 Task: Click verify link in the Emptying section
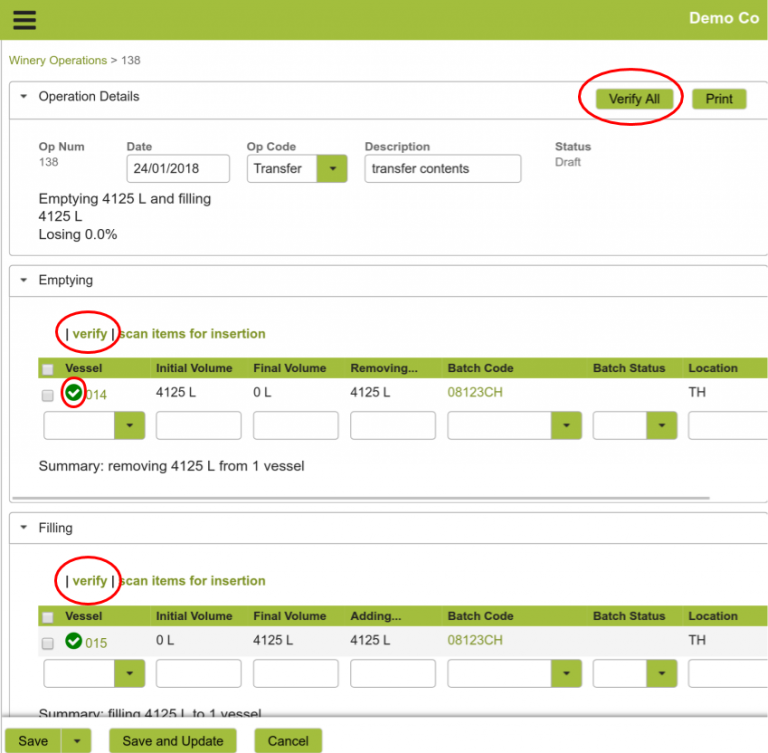point(89,334)
